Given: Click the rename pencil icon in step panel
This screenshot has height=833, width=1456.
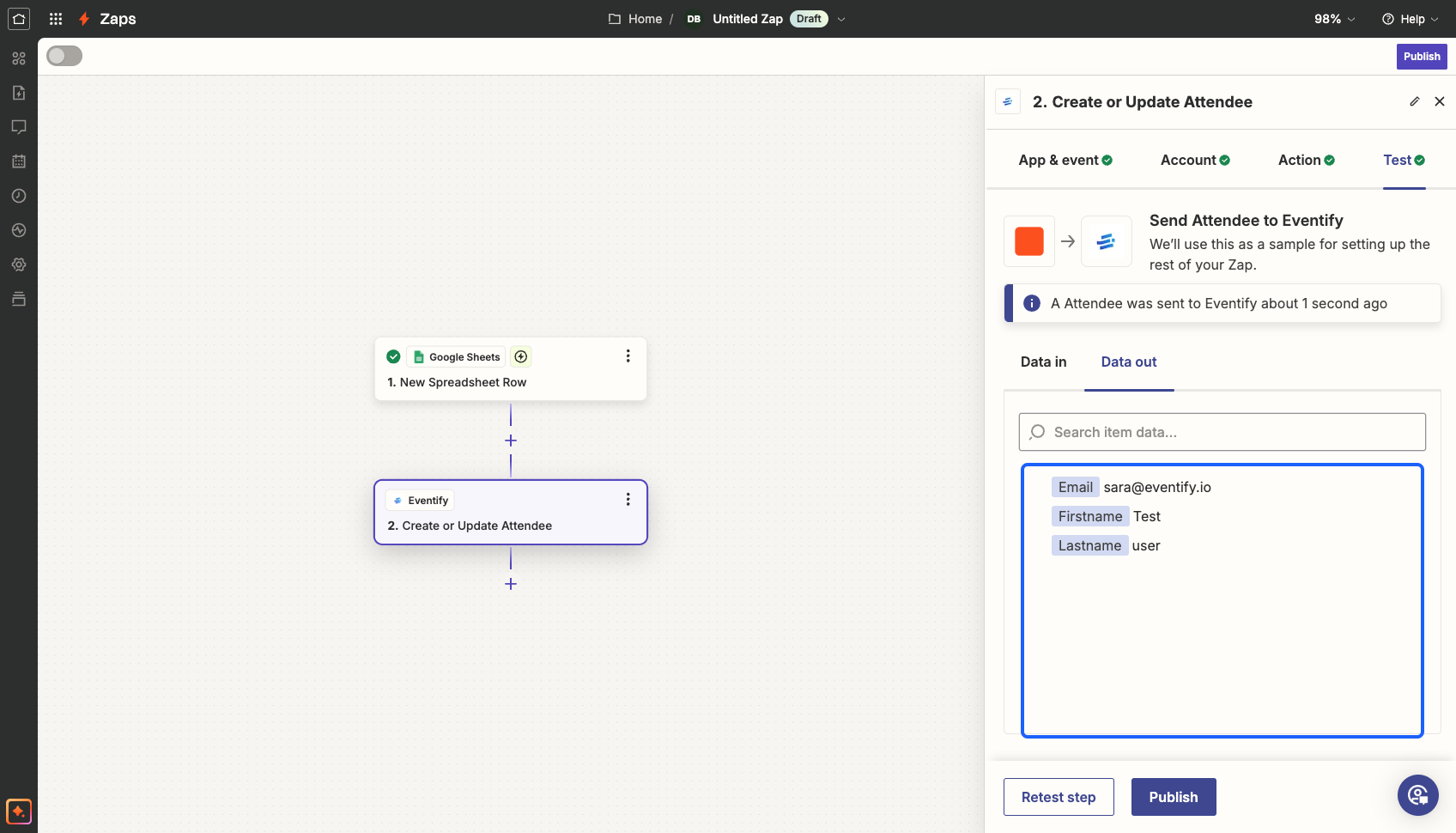Looking at the screenshot, I should (x=1415, y=101).
